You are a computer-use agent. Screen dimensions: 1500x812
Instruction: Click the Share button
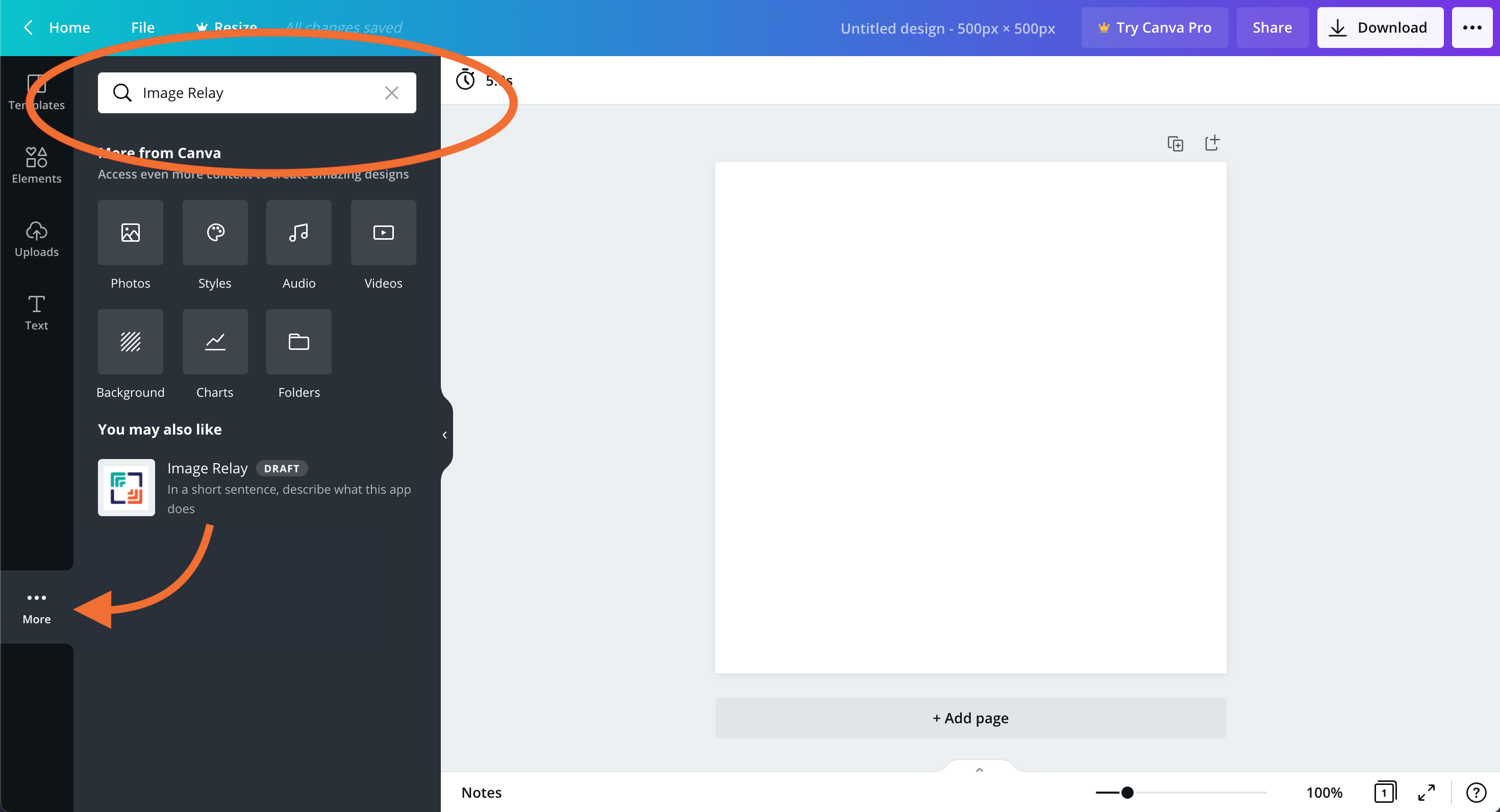(x=1272, y=28)
